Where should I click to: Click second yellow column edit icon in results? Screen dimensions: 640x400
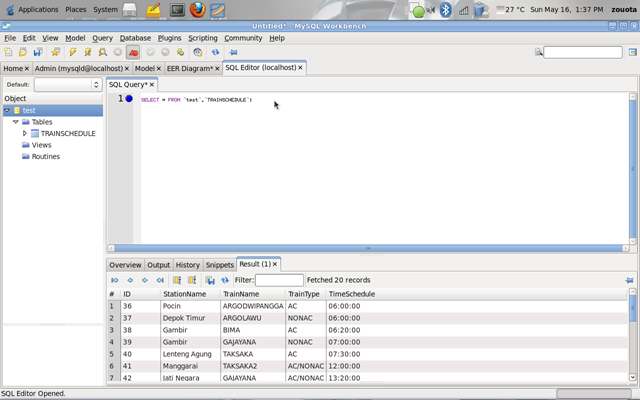point(192,280)
